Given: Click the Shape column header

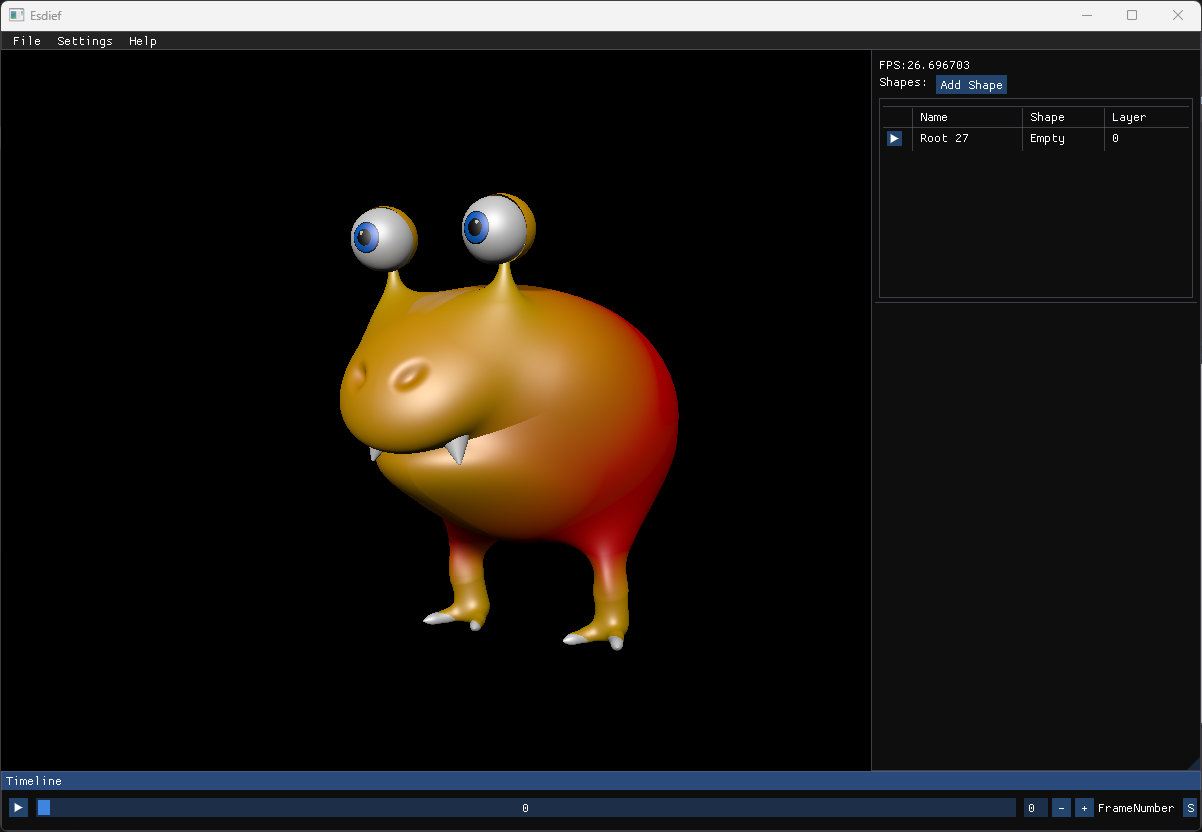Looking at the screenshot, I should pos(1047,117).
